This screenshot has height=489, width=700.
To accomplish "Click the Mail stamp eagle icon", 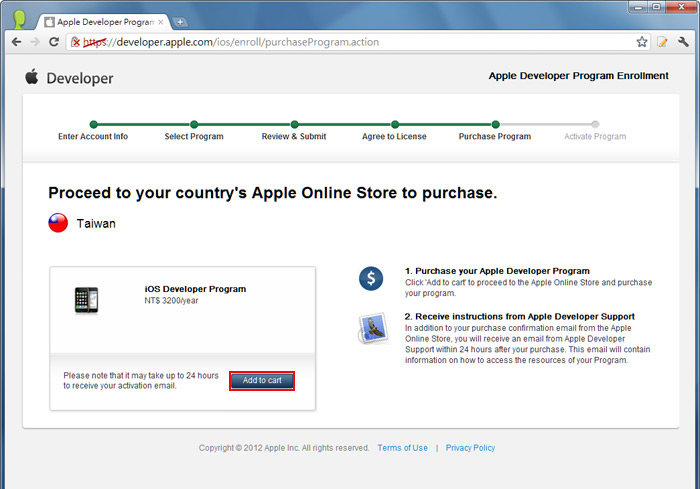I will [373, 328].
